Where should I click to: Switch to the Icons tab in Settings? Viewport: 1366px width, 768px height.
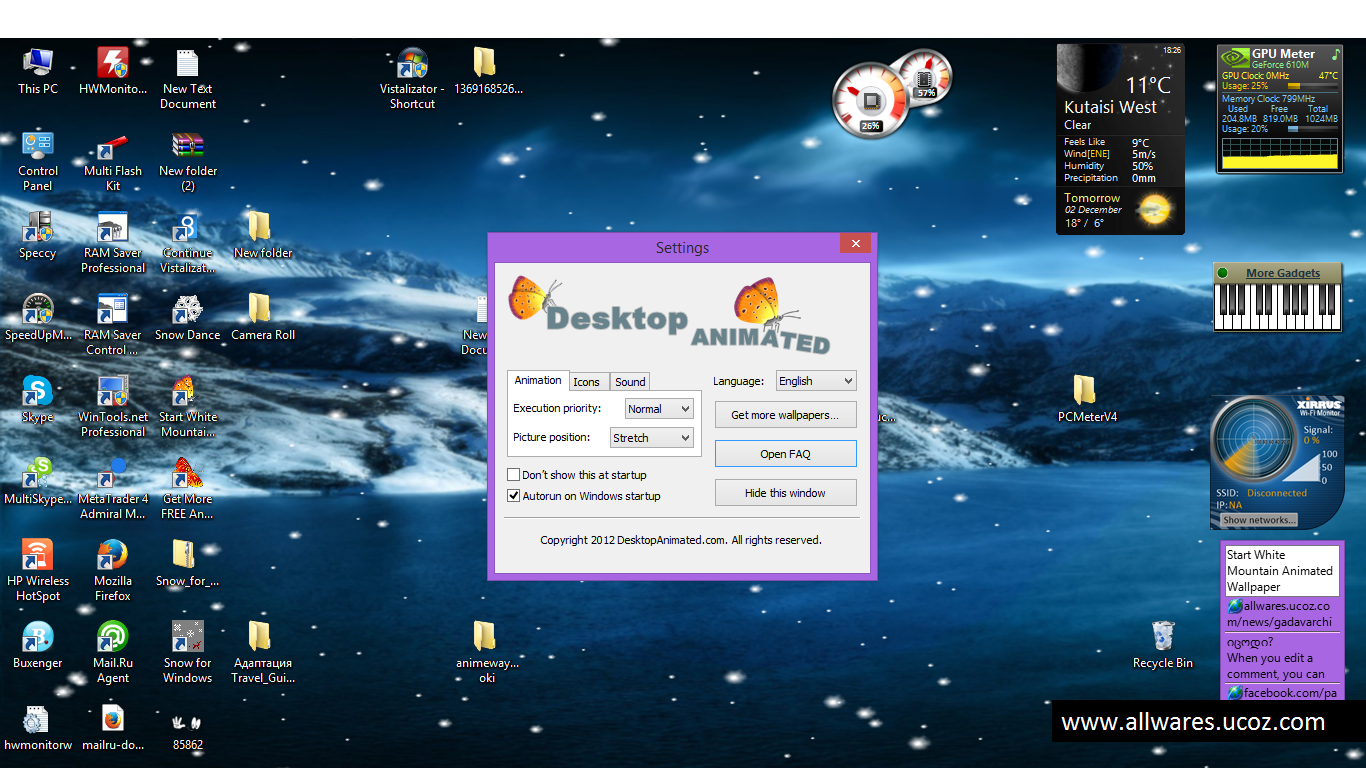[587, 382]
